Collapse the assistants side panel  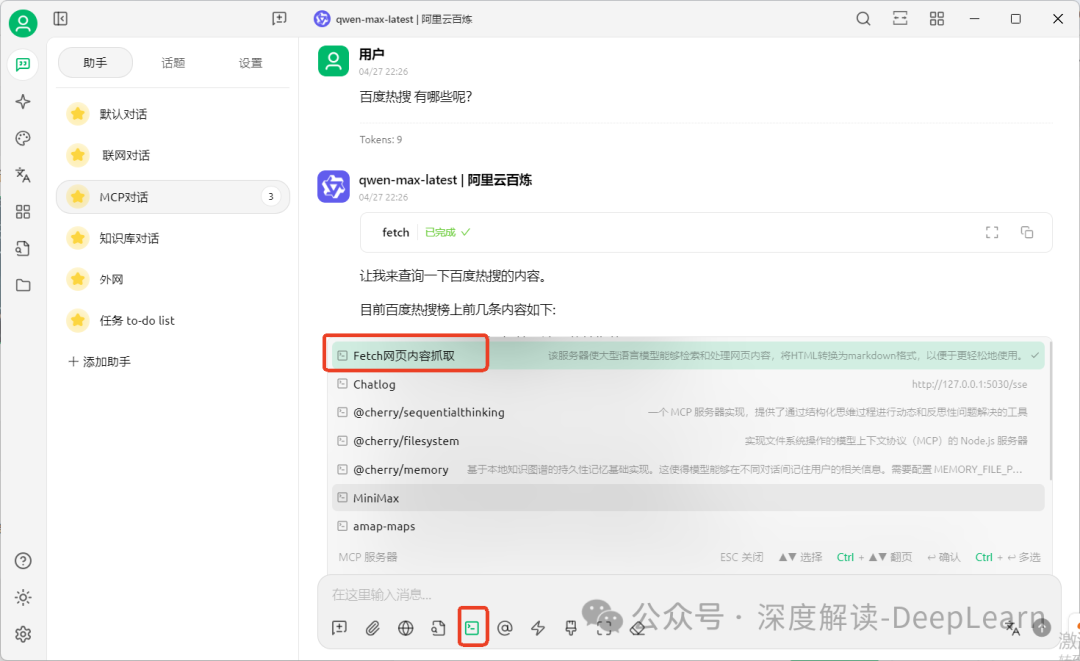tap(61, 19)
